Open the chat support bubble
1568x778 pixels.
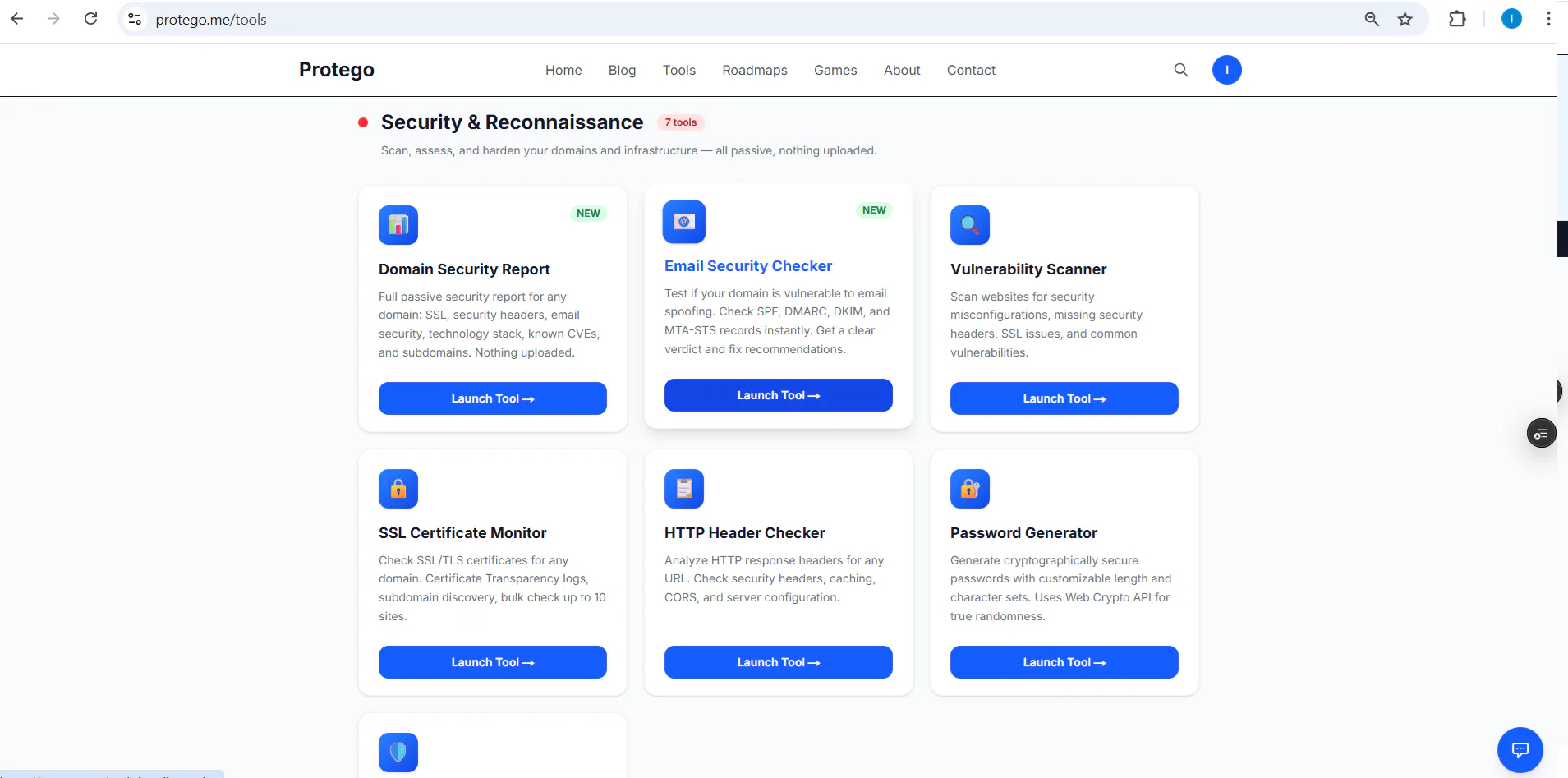1520,750
